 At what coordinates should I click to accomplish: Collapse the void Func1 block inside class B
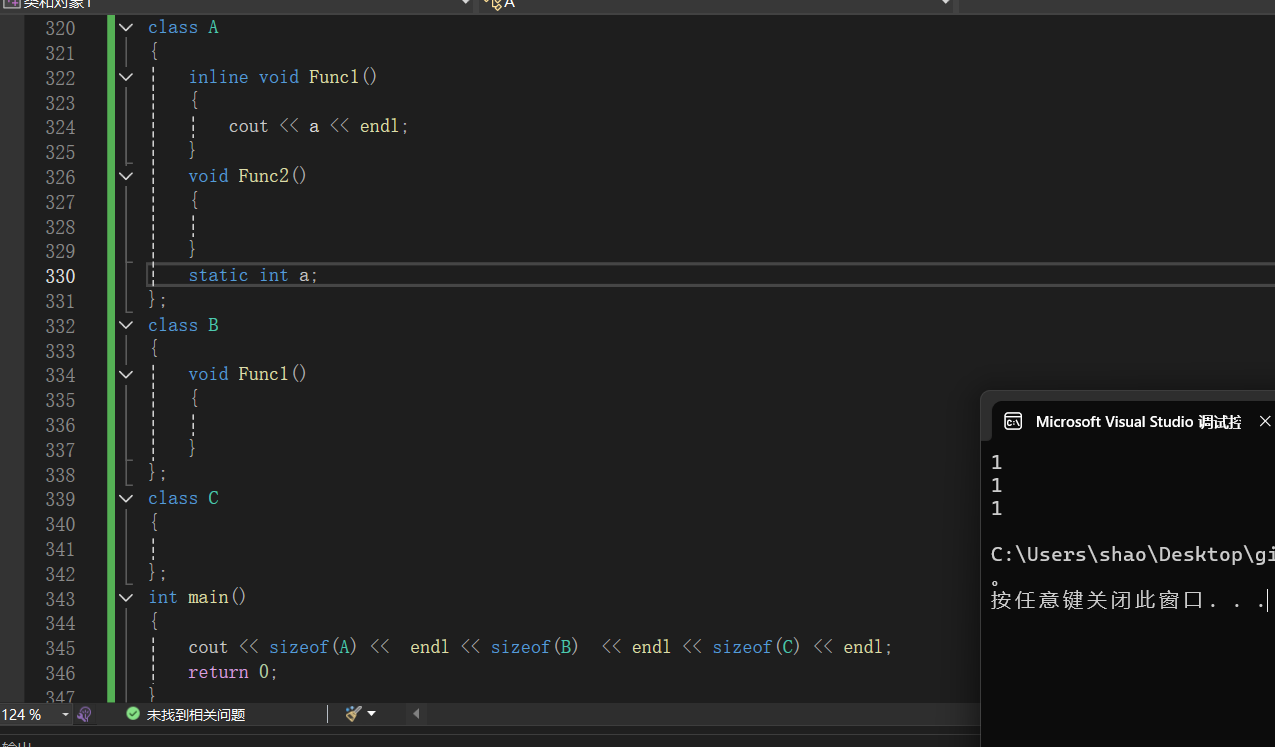(x=126, y=374)
